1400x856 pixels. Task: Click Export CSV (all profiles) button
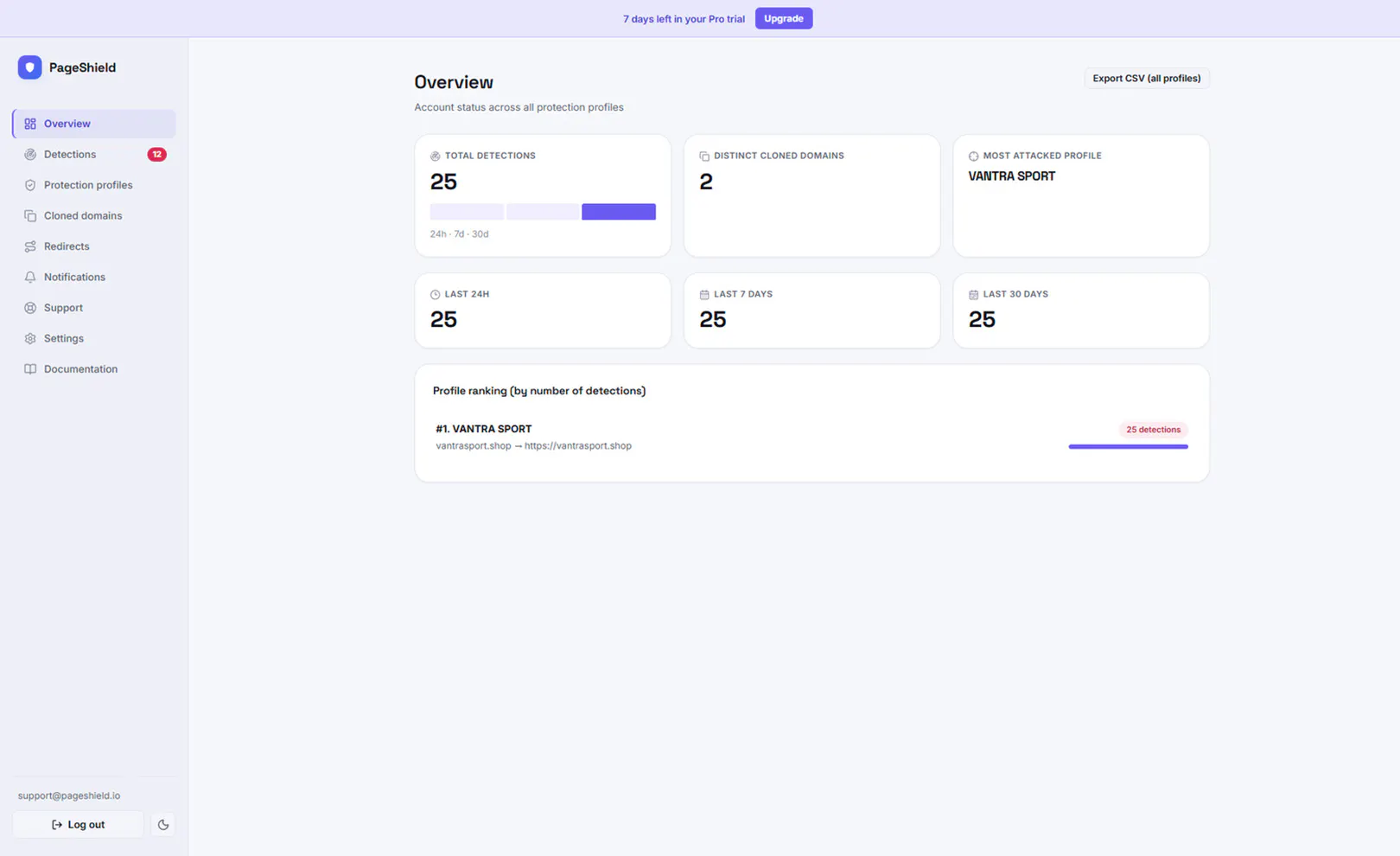click(1147, 78)
